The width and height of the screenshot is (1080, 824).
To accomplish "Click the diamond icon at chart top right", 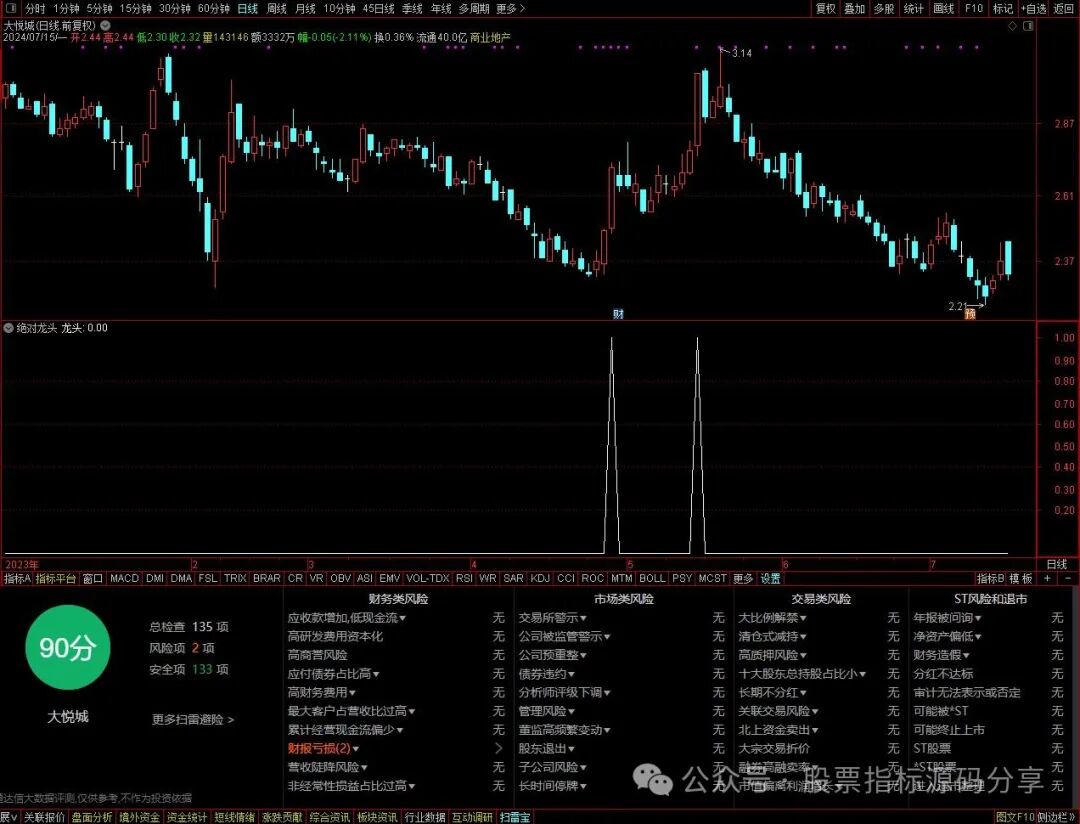I will coord(1012,25).
